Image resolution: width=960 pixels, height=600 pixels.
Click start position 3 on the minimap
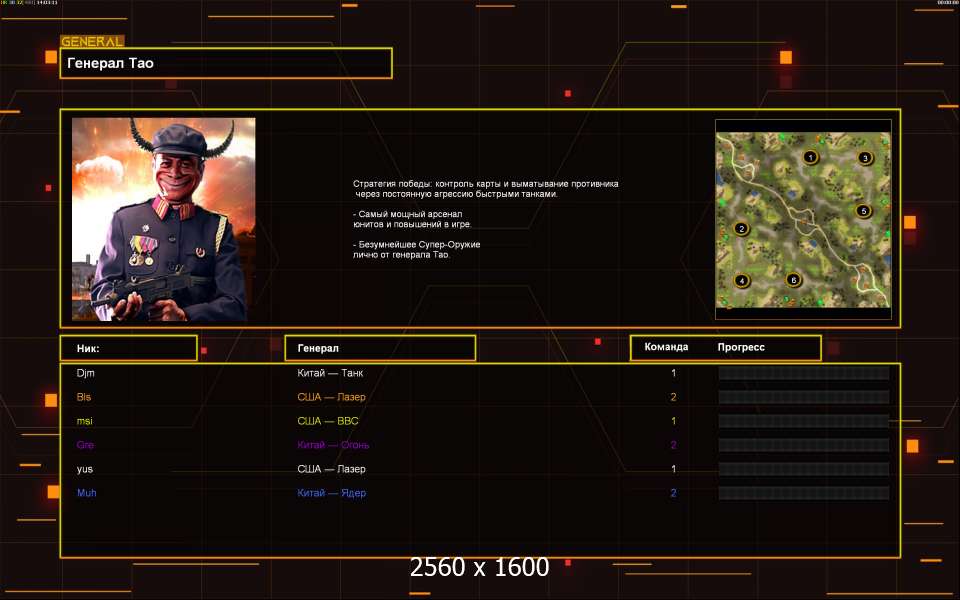pyautogui.click(x=866, y=158)
